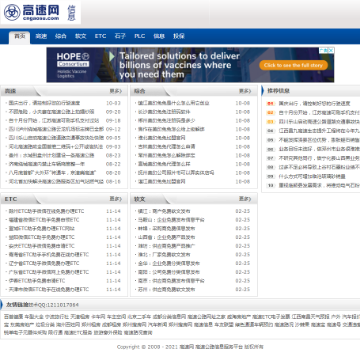Screen dimensions: 360x360
Task: Click 更多 in the ETC panel header
Action: click(x=116, y=199)
